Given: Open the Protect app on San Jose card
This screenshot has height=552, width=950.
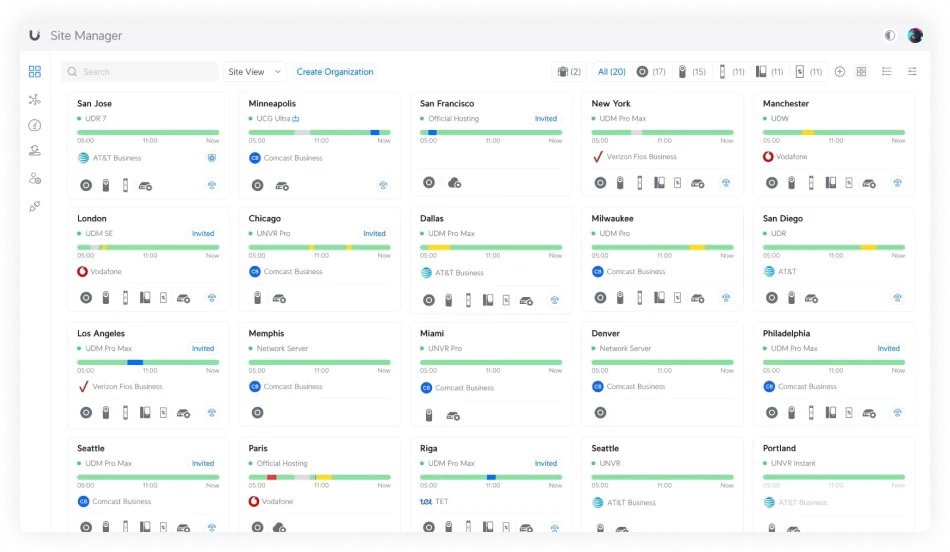Looking at the screenshot, I should 106,185.
